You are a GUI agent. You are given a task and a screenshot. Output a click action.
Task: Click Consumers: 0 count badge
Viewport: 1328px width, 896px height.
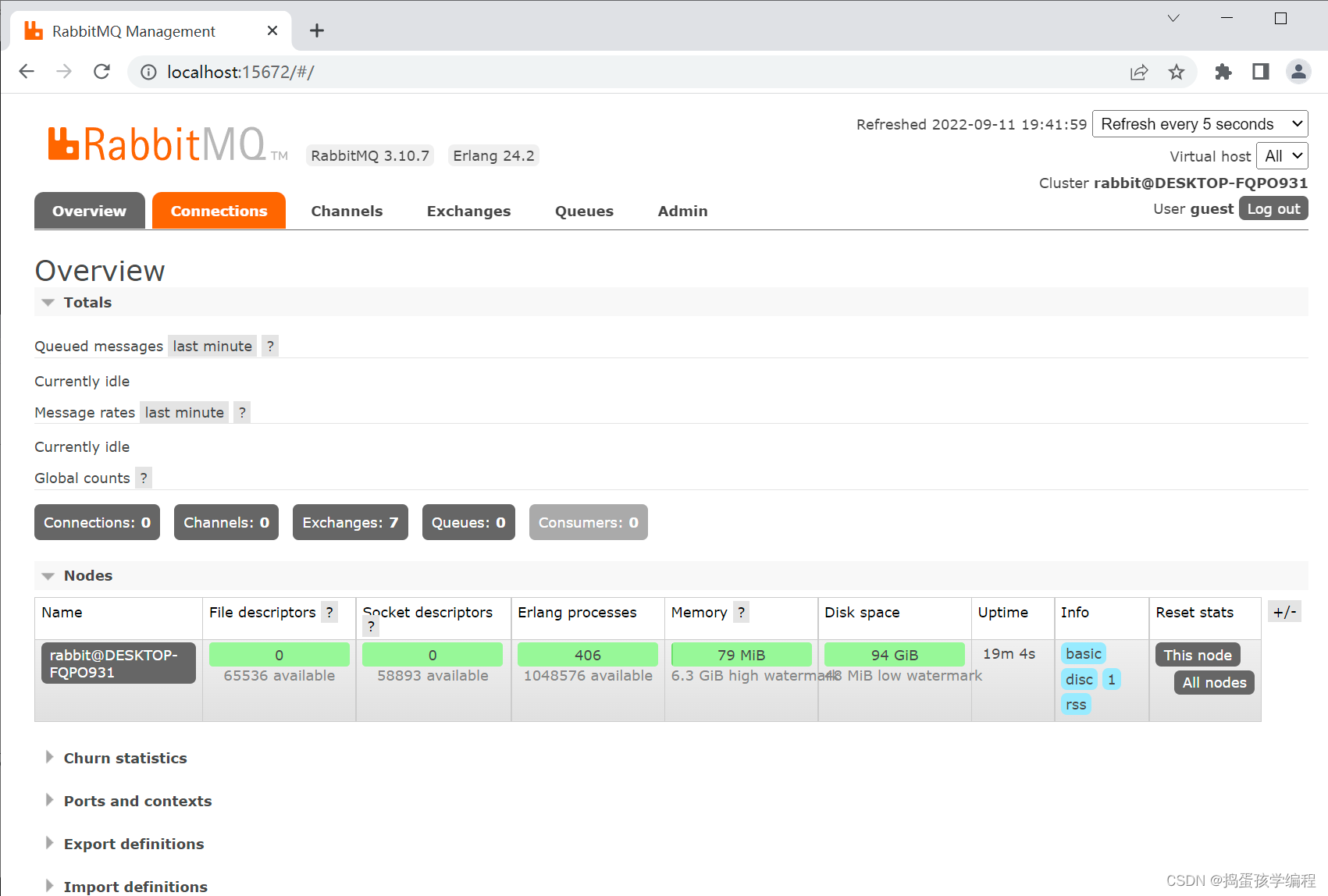pyautogui.click(x=589, y=522)
